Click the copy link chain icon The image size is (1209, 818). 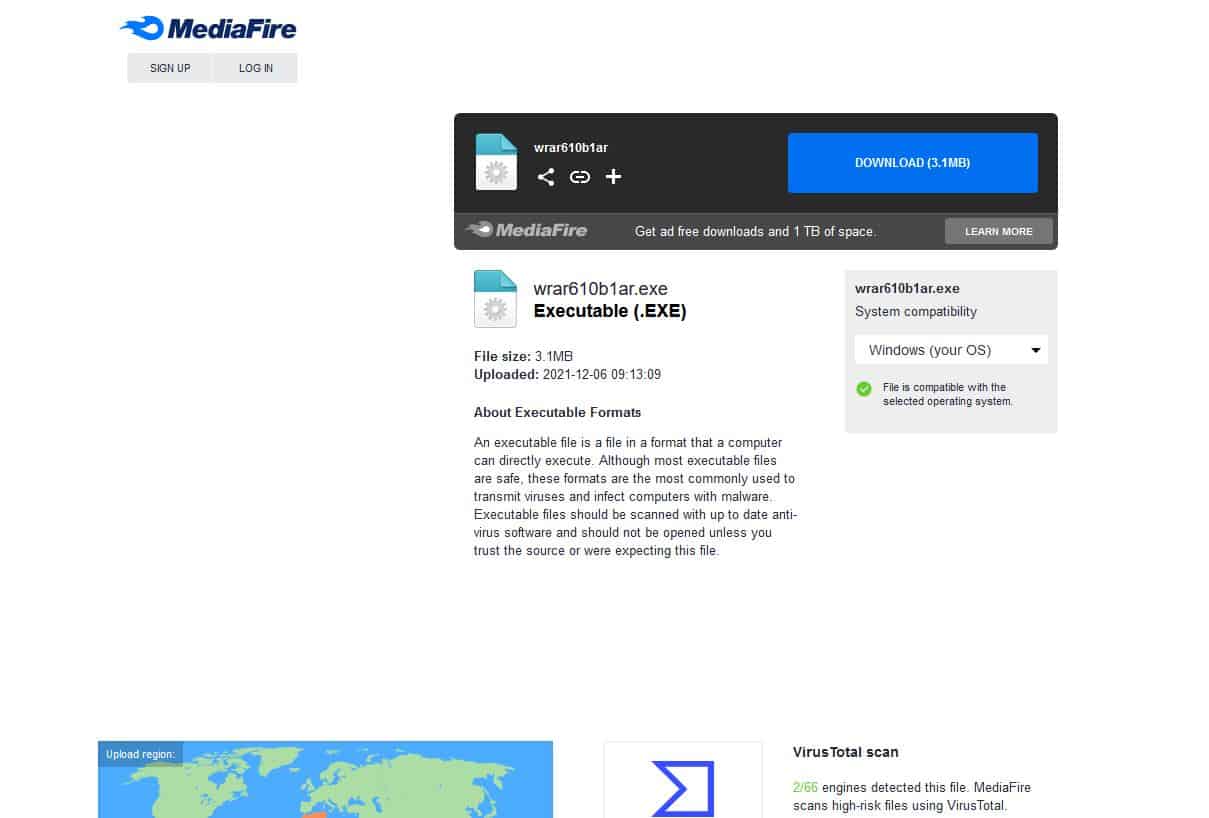(580, 177)
